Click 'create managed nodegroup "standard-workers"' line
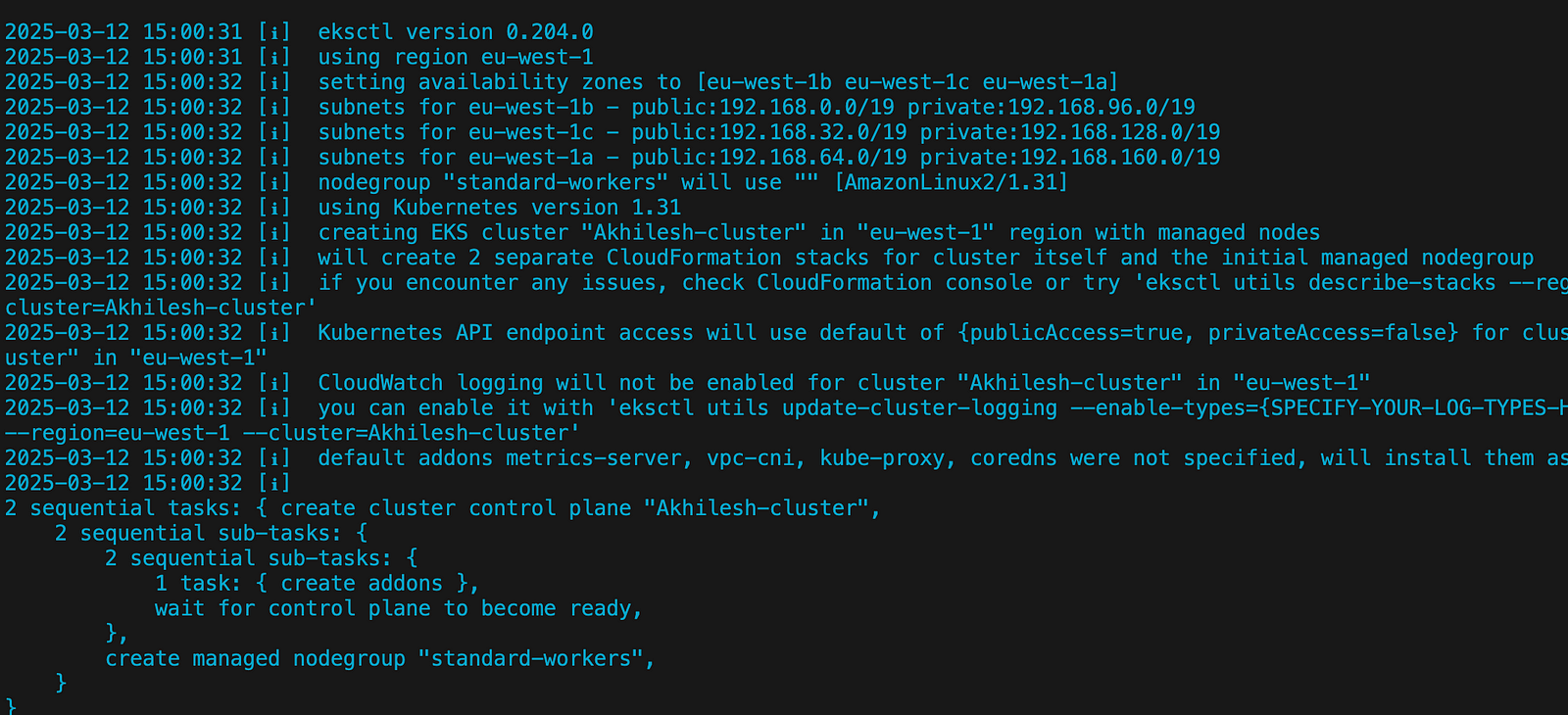This screenshot has width=1568, height=715. tap(379, 659)
